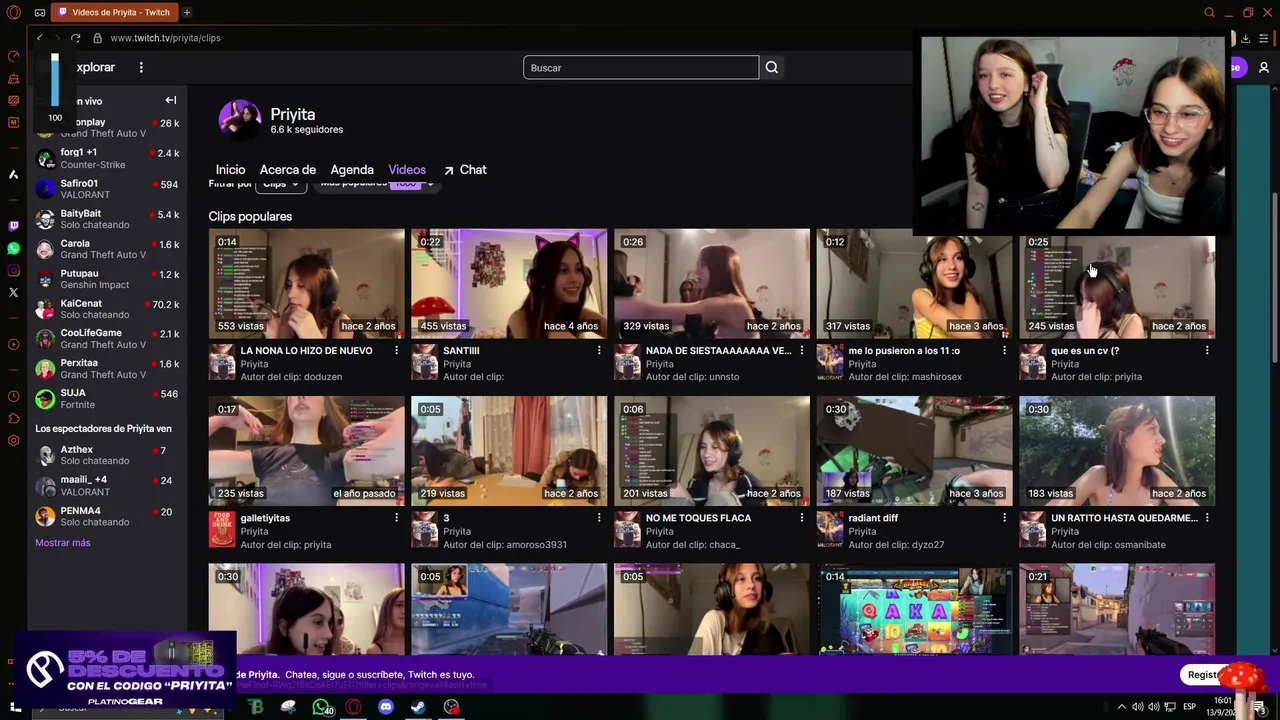
Task: Open Discord from the Windows taskbar
Action: tap(386, 707)
